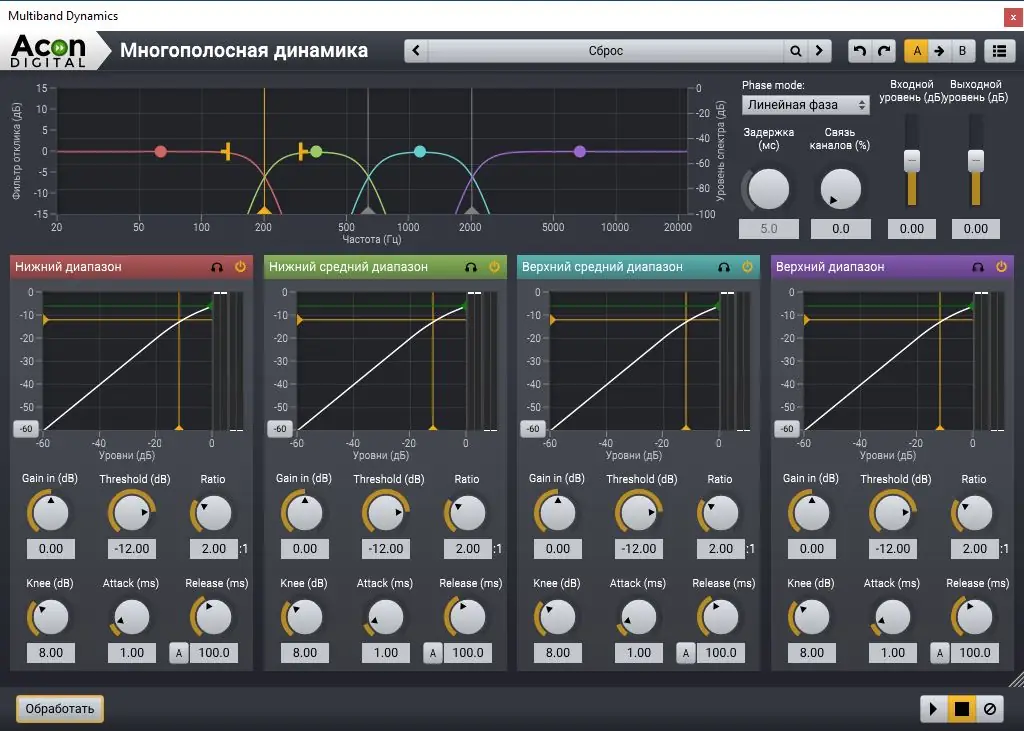1024x731 pixels.
Task: Toggle auto release A in Верхний средний диапазон
Action: coord(686,653)
